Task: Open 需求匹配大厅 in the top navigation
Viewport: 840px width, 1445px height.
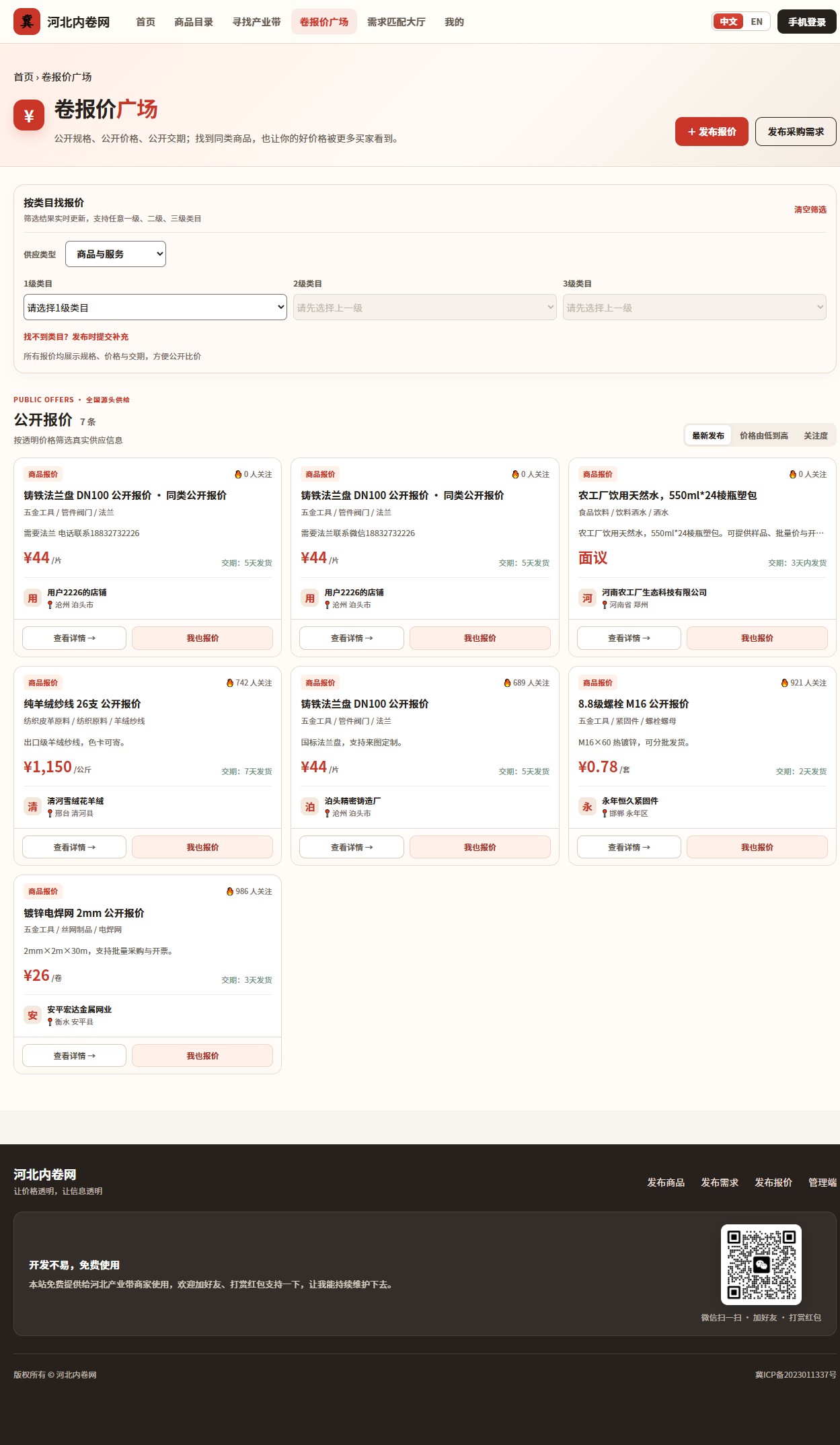Action: (396, 22)
